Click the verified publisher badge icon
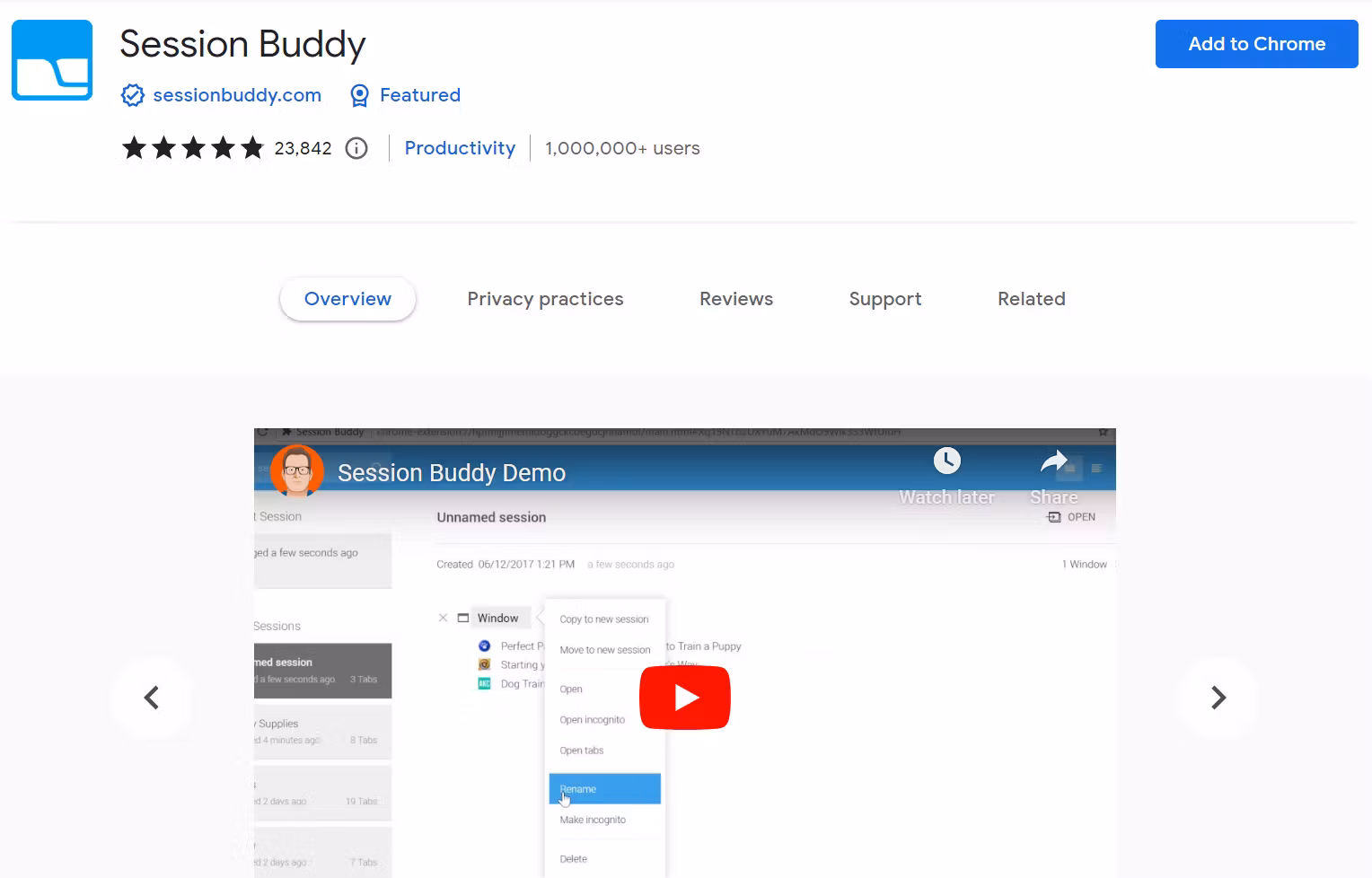 click(132, 95)
